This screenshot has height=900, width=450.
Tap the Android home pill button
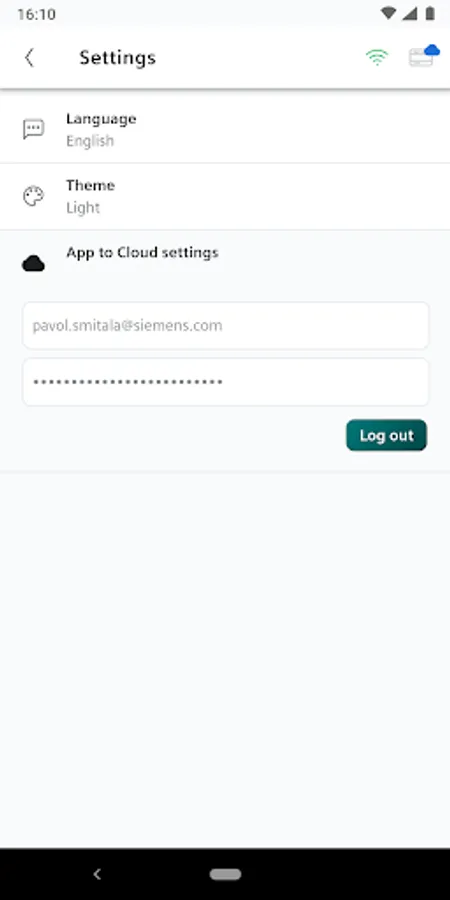(x=225, y=874)
